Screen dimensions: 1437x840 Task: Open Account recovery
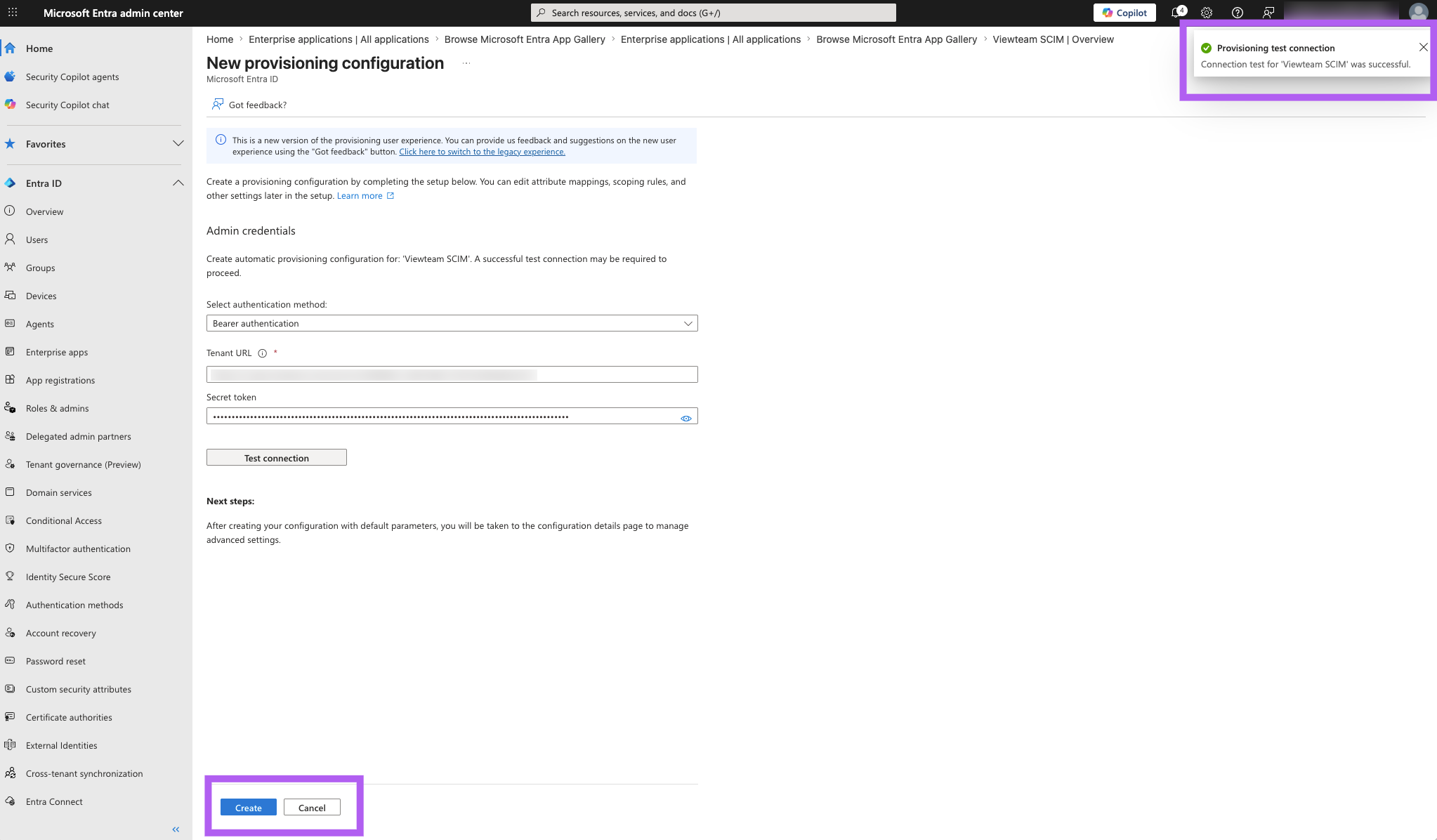click(61, 633)
